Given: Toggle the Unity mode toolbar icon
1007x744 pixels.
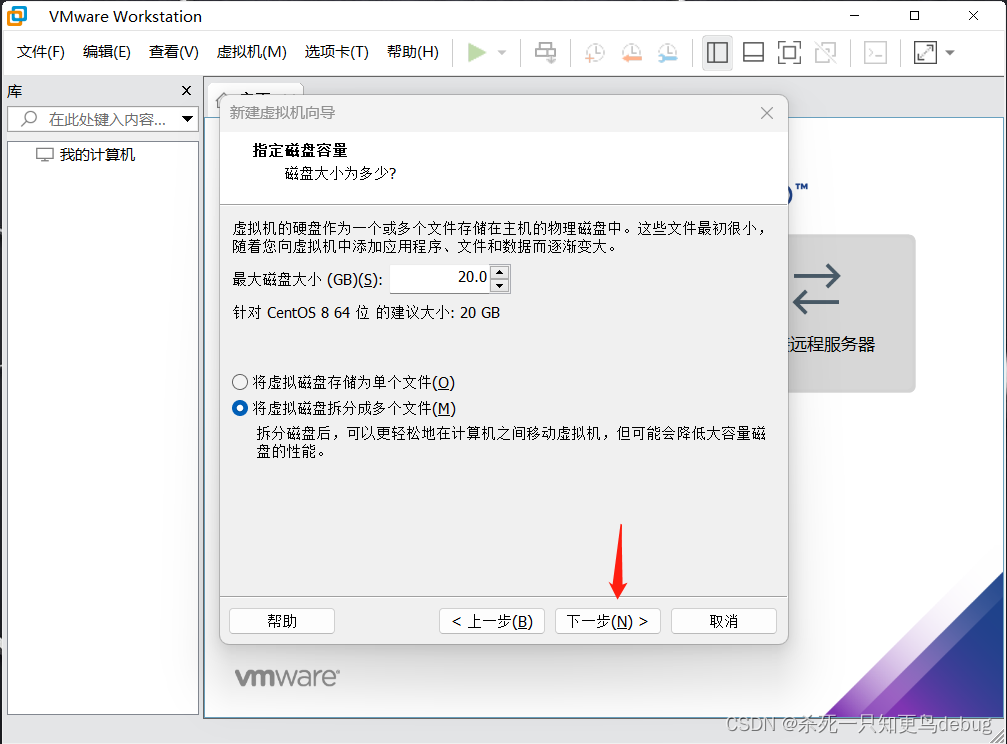Looking at the screenshot, I should (x=826, y=52).
